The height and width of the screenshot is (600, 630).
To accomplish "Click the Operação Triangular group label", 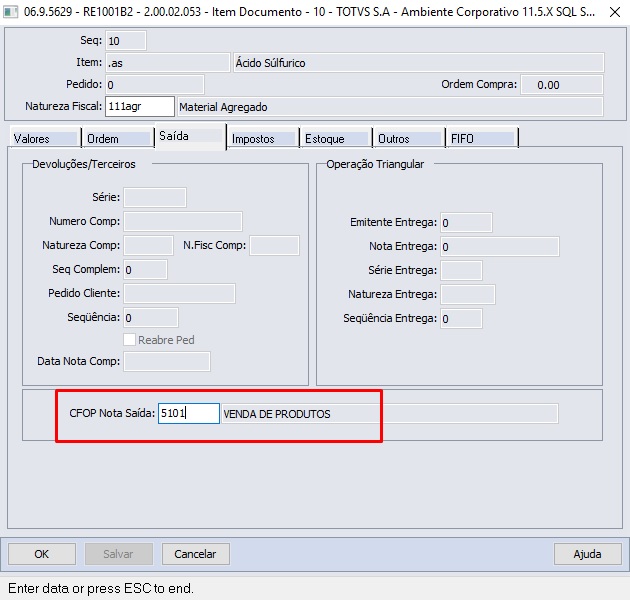I will click(375, 164).
